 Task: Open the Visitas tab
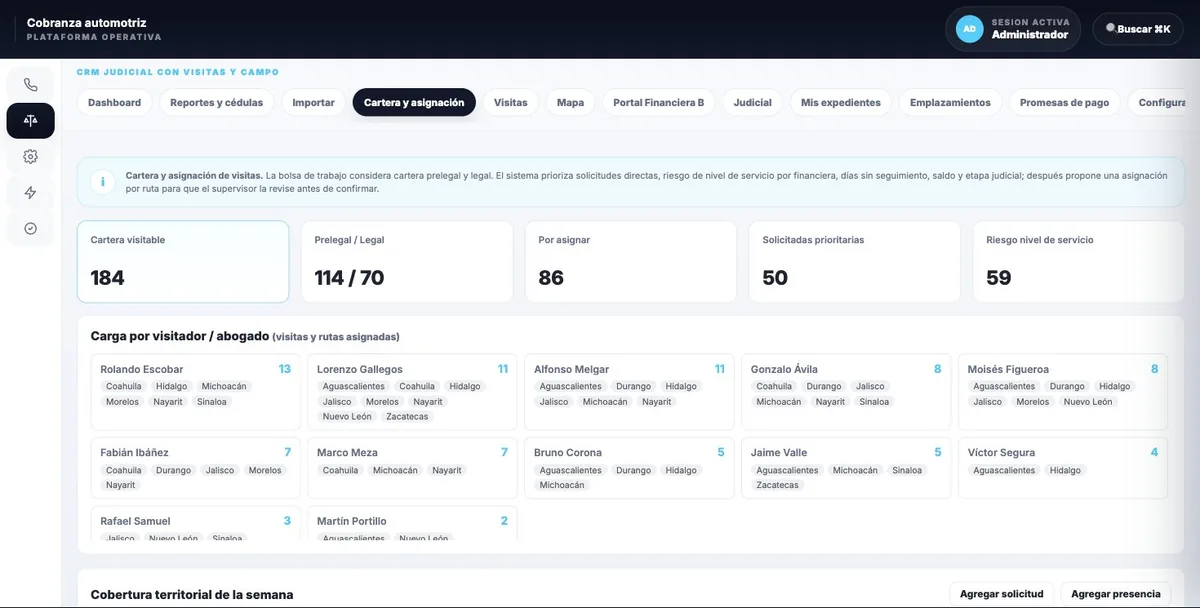coord(511,103)
